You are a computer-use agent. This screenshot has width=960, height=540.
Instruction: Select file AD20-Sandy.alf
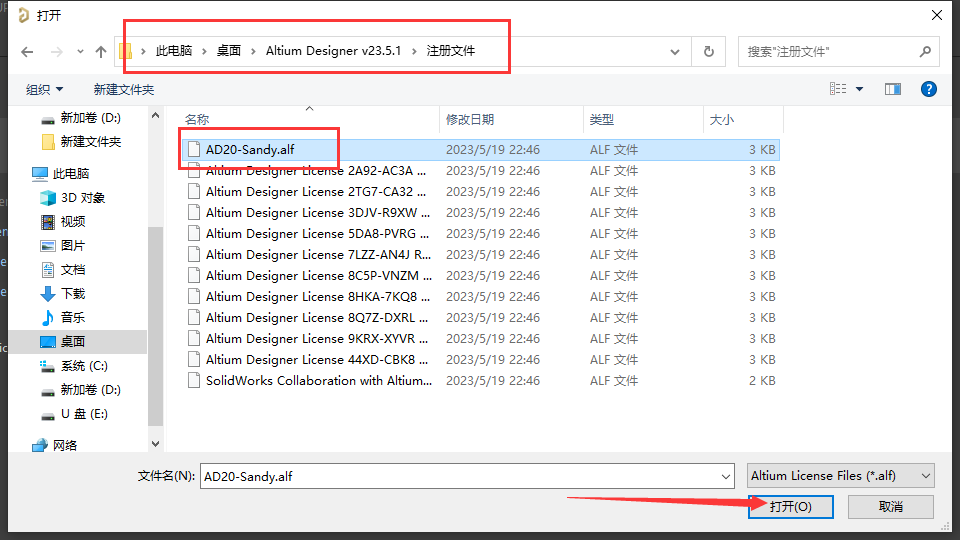click(x=481, y=150)
